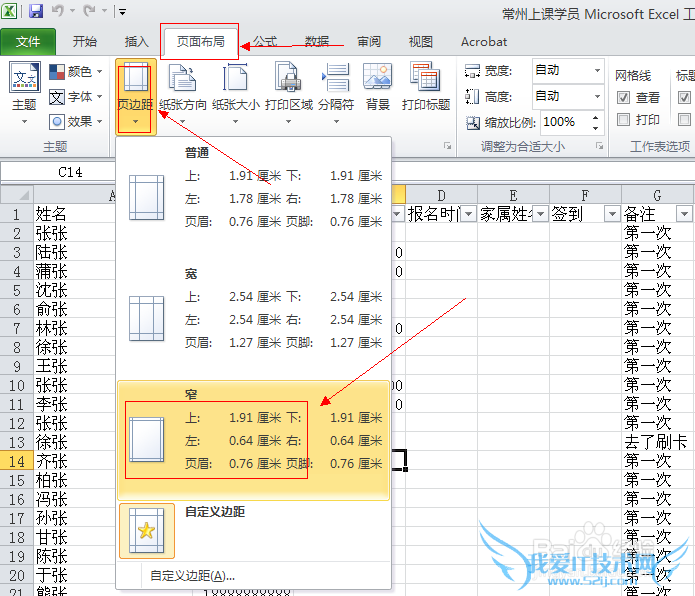
Task: Click the 高度 height icon
Action: (472, 96)
